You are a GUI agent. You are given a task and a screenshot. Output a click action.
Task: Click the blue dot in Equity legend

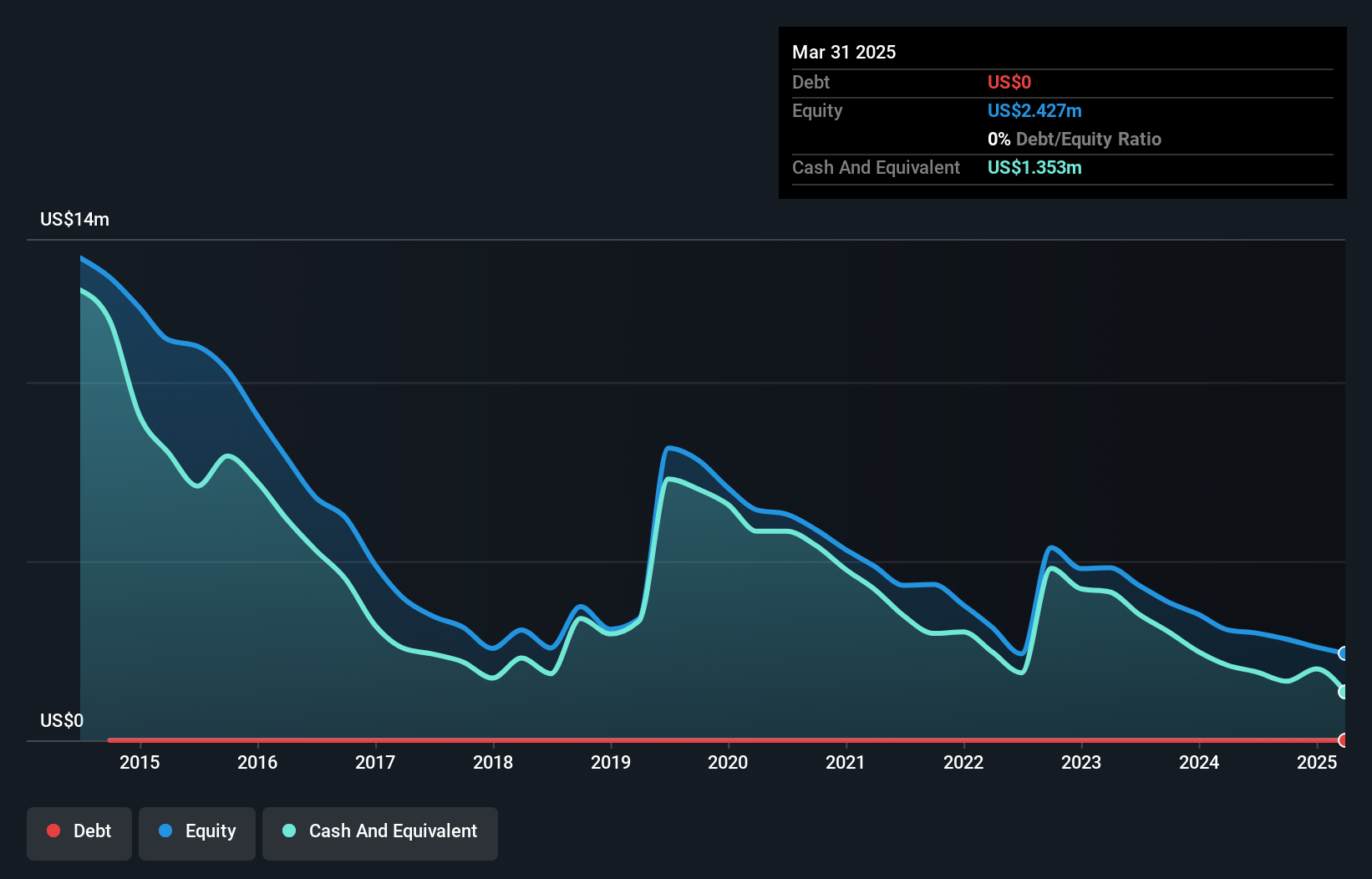165,831
